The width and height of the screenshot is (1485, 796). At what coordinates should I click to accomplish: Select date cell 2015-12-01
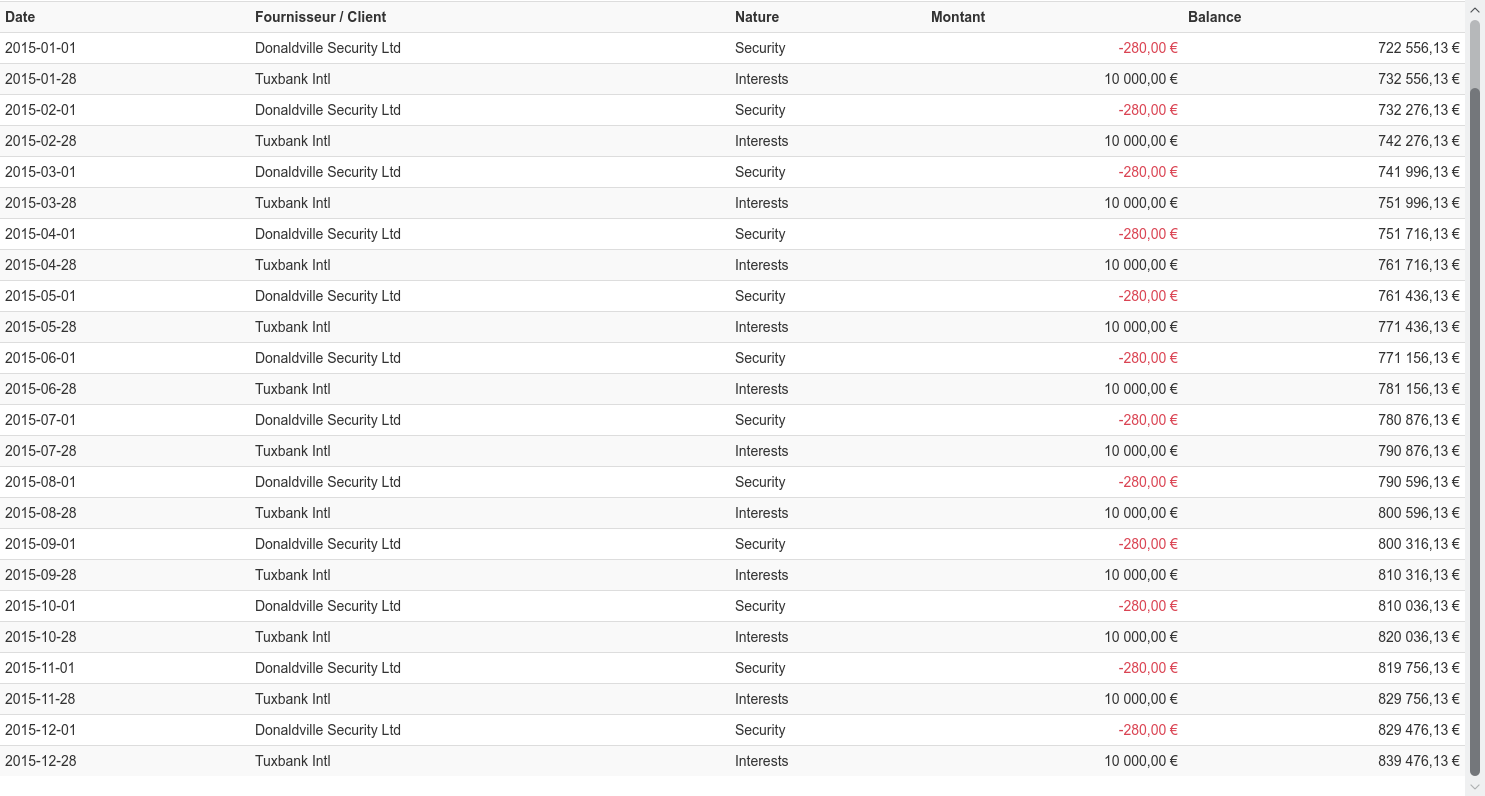(40, 730)
